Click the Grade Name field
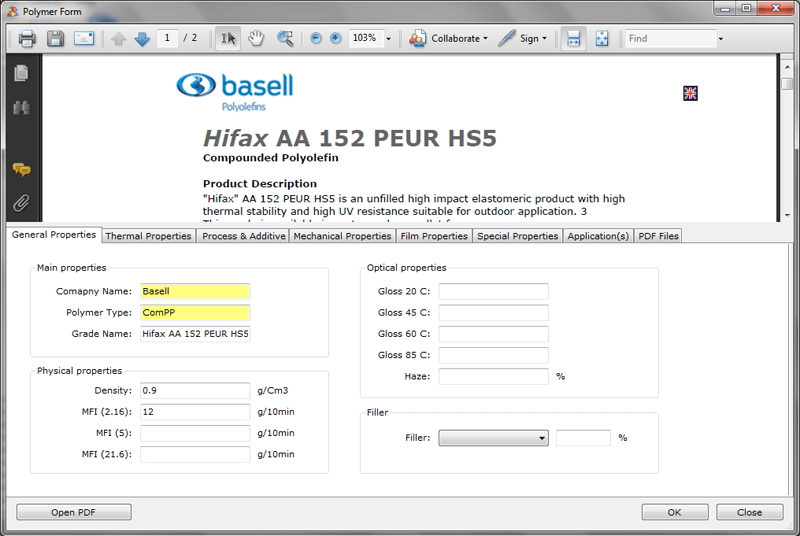The image size is (800, 536). click(195, 334)
